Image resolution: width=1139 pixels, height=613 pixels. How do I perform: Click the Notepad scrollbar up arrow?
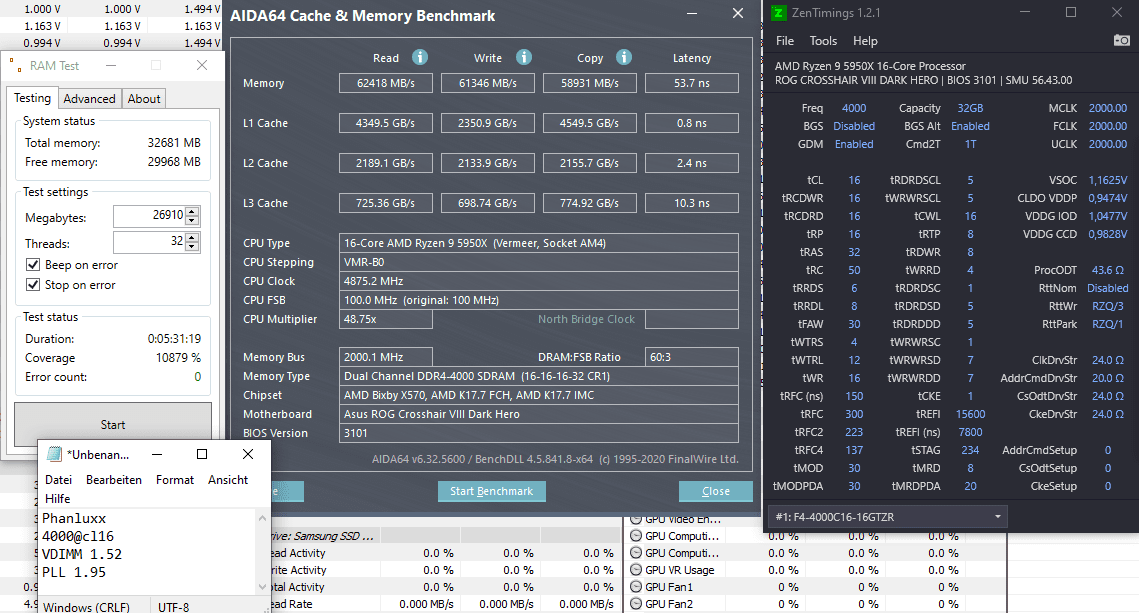coord(262,519)
